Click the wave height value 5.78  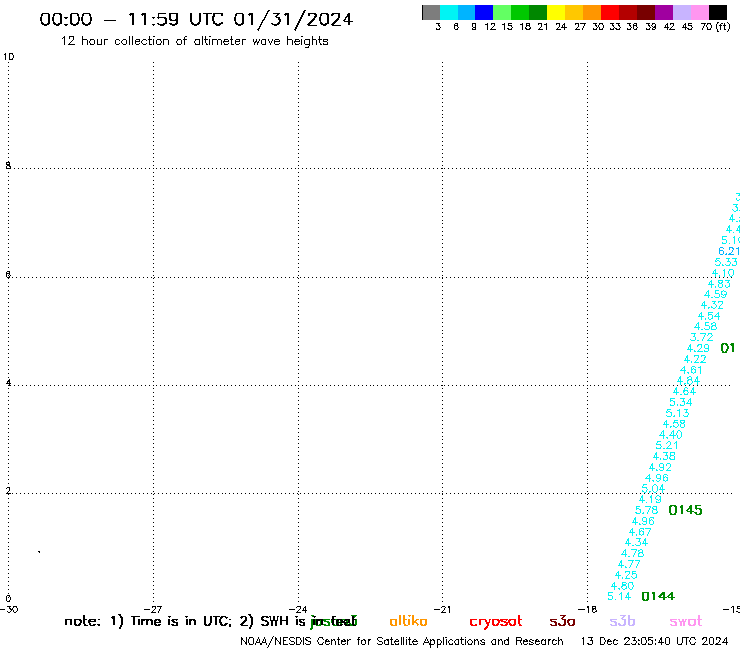coord(646,510)
